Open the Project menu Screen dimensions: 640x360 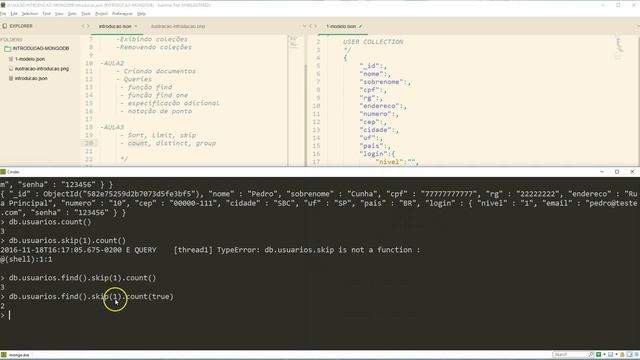pyautogui.click(x=101, y=13)
